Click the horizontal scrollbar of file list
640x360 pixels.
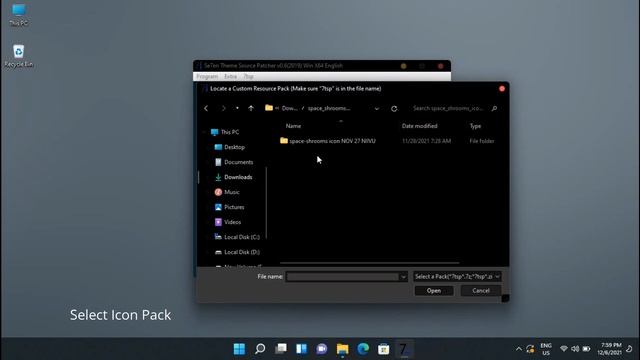coord(369,263)
